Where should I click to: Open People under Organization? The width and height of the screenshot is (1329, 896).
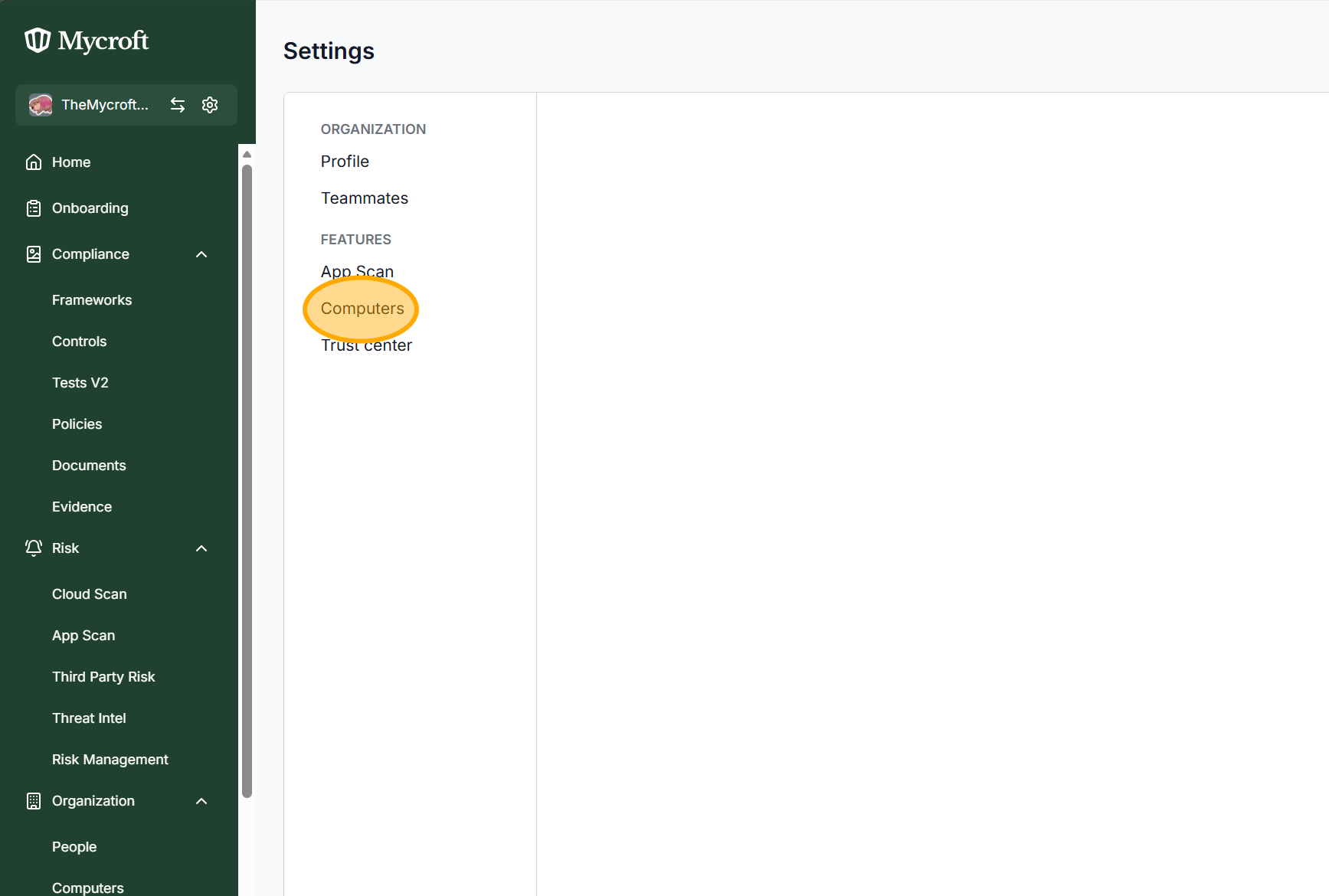click(74, 847)
